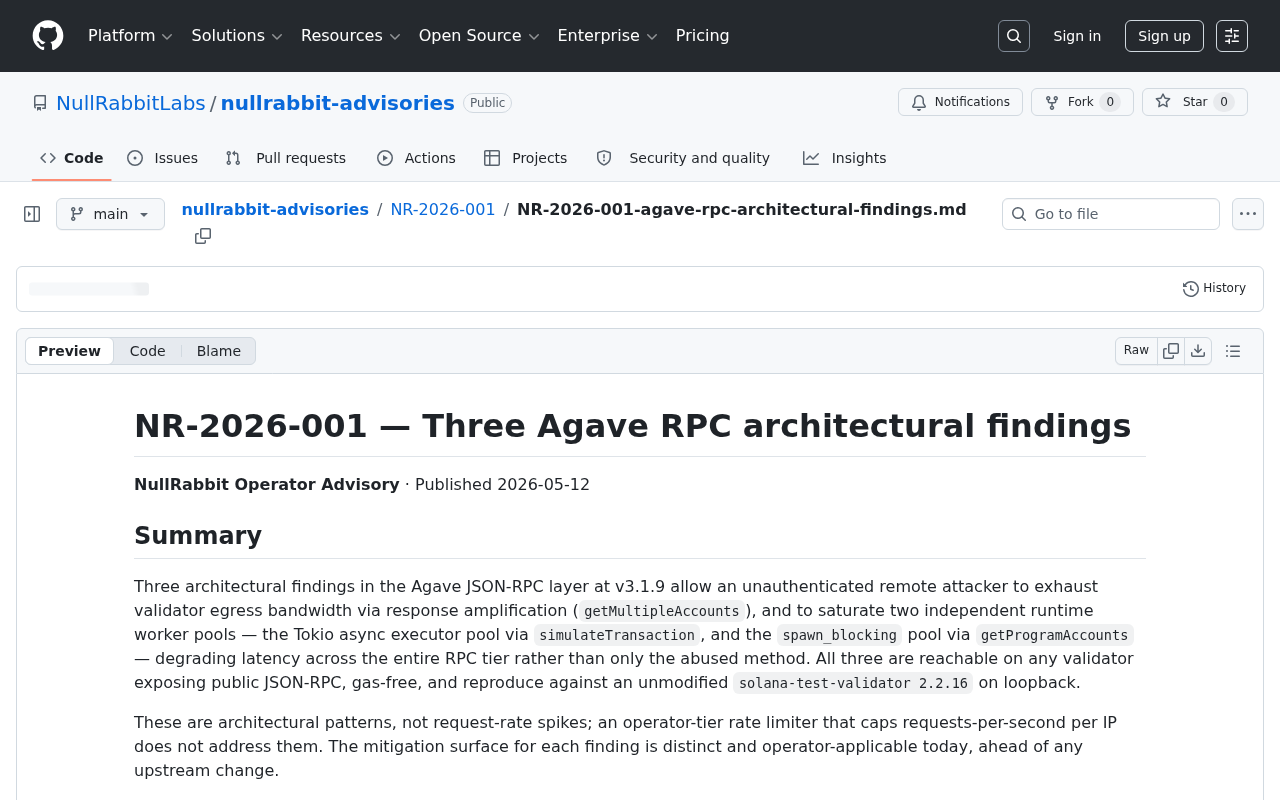Open the main branch selector

(x=110, y=214)
